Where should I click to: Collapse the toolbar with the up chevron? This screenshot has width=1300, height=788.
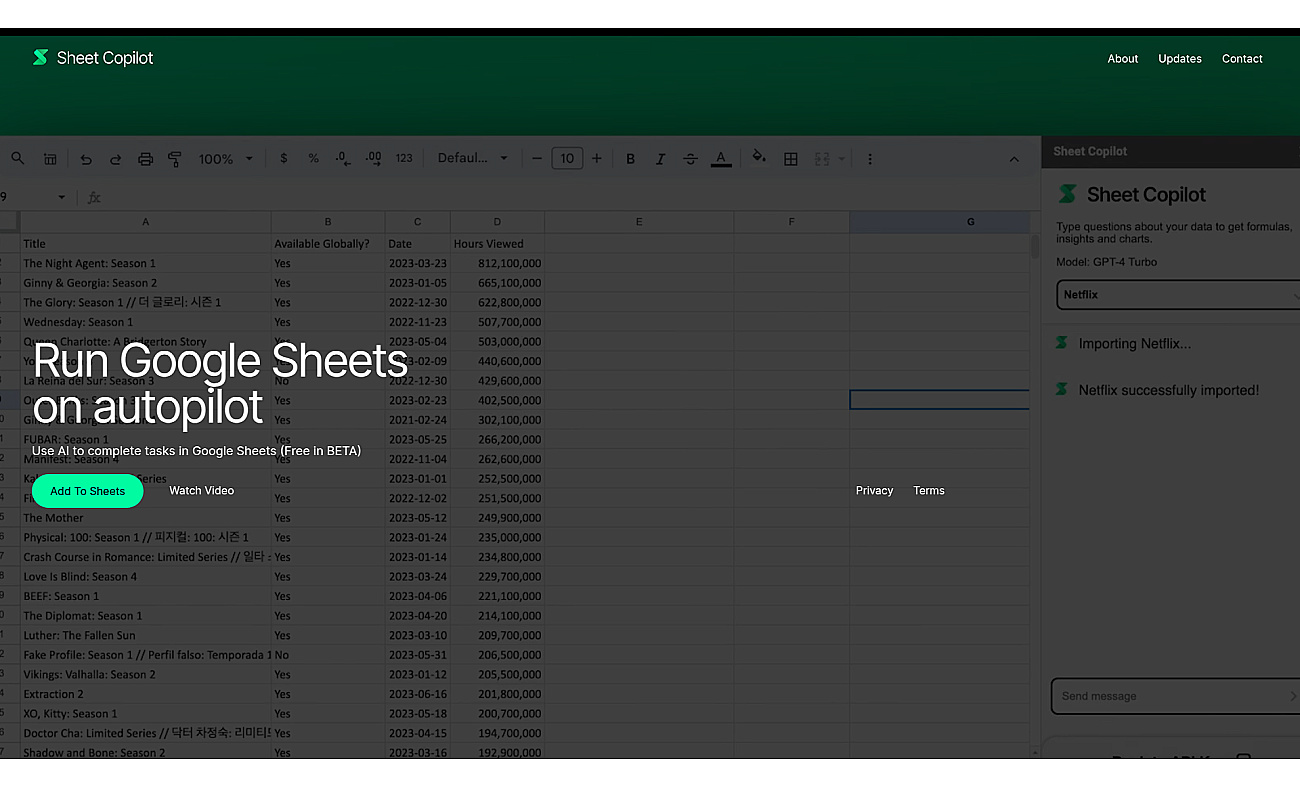(x=1014, y=159)
